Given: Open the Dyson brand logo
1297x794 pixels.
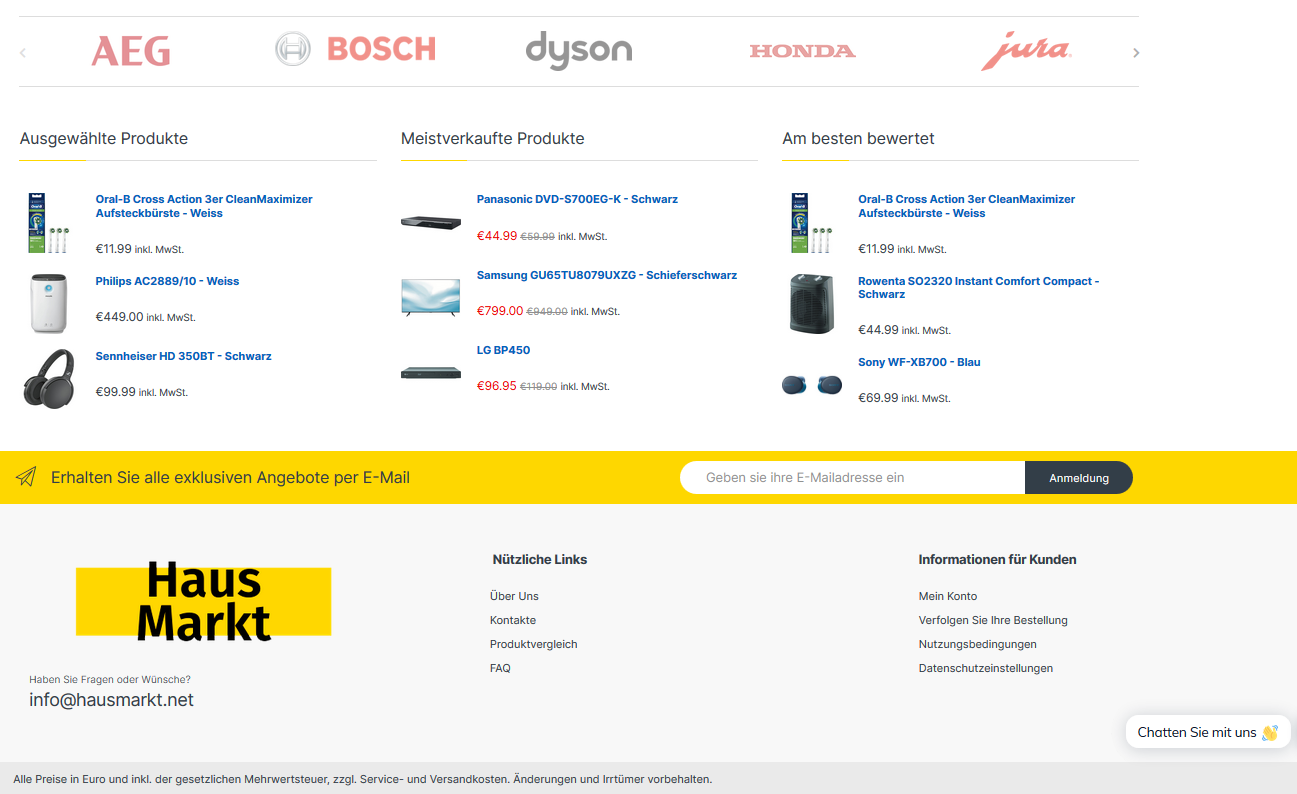Looking at the screenshot, I should point(579,51).
